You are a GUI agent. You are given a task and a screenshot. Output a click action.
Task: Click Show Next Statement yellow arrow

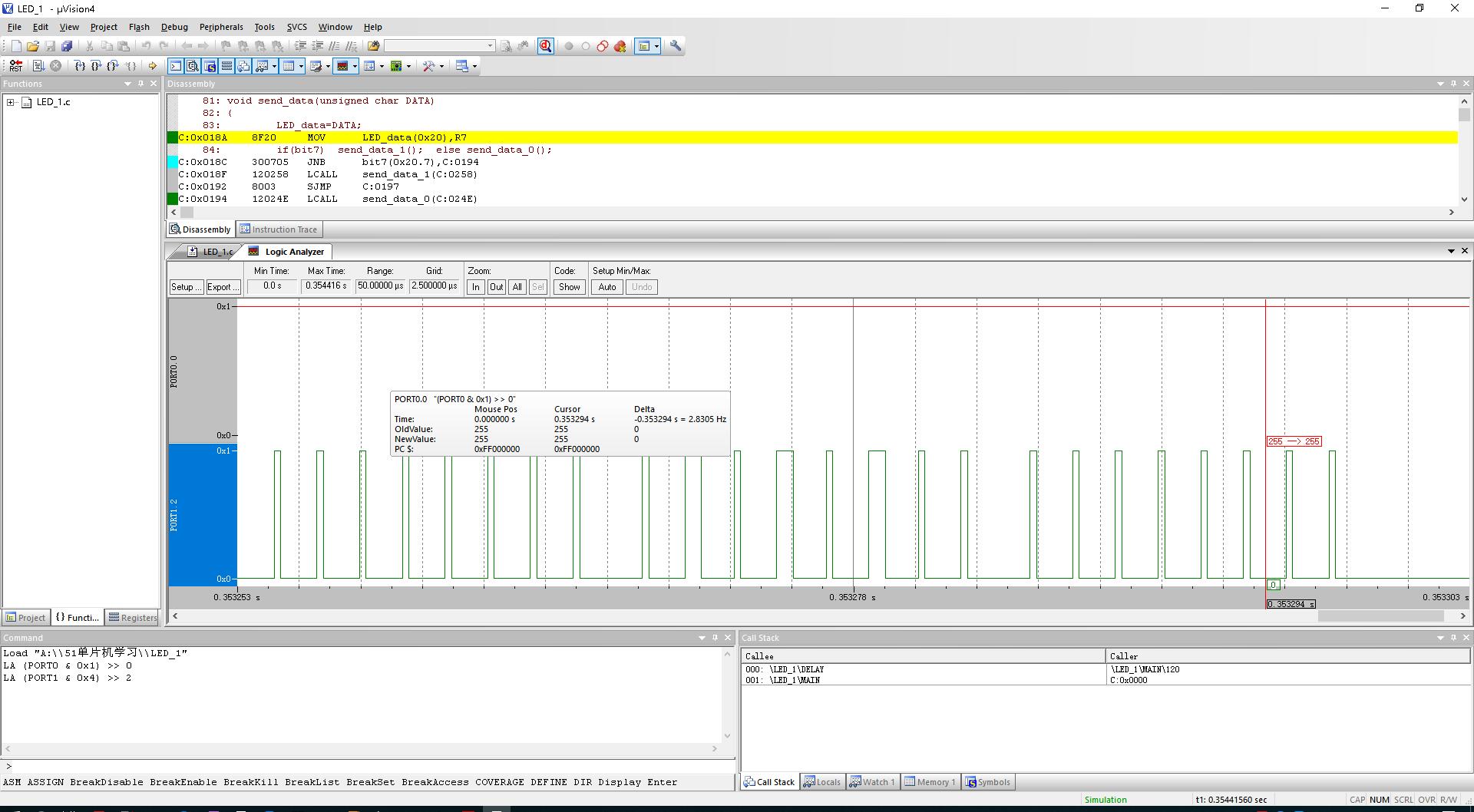click(x=152, y=66)
